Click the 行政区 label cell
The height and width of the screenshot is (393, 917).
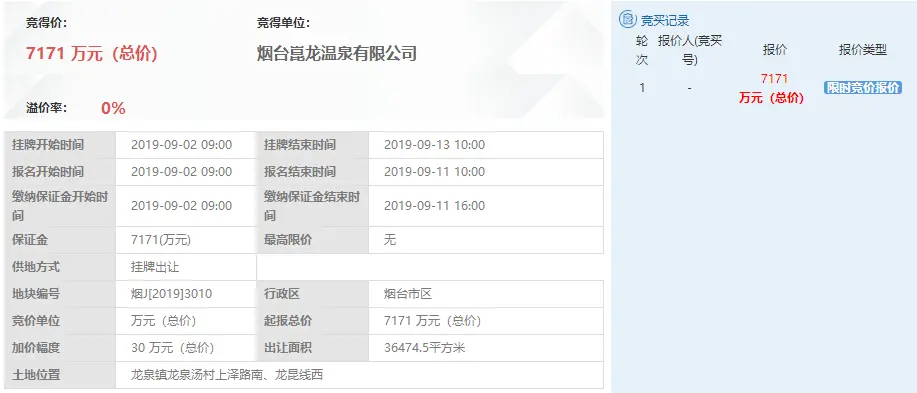312,294
